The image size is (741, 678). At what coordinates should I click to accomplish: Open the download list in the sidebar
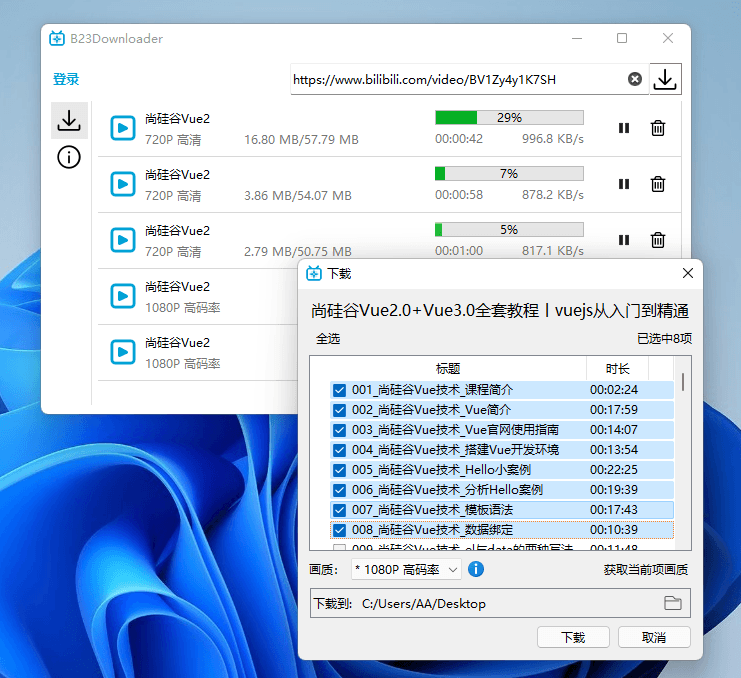[x=69, y=121]
